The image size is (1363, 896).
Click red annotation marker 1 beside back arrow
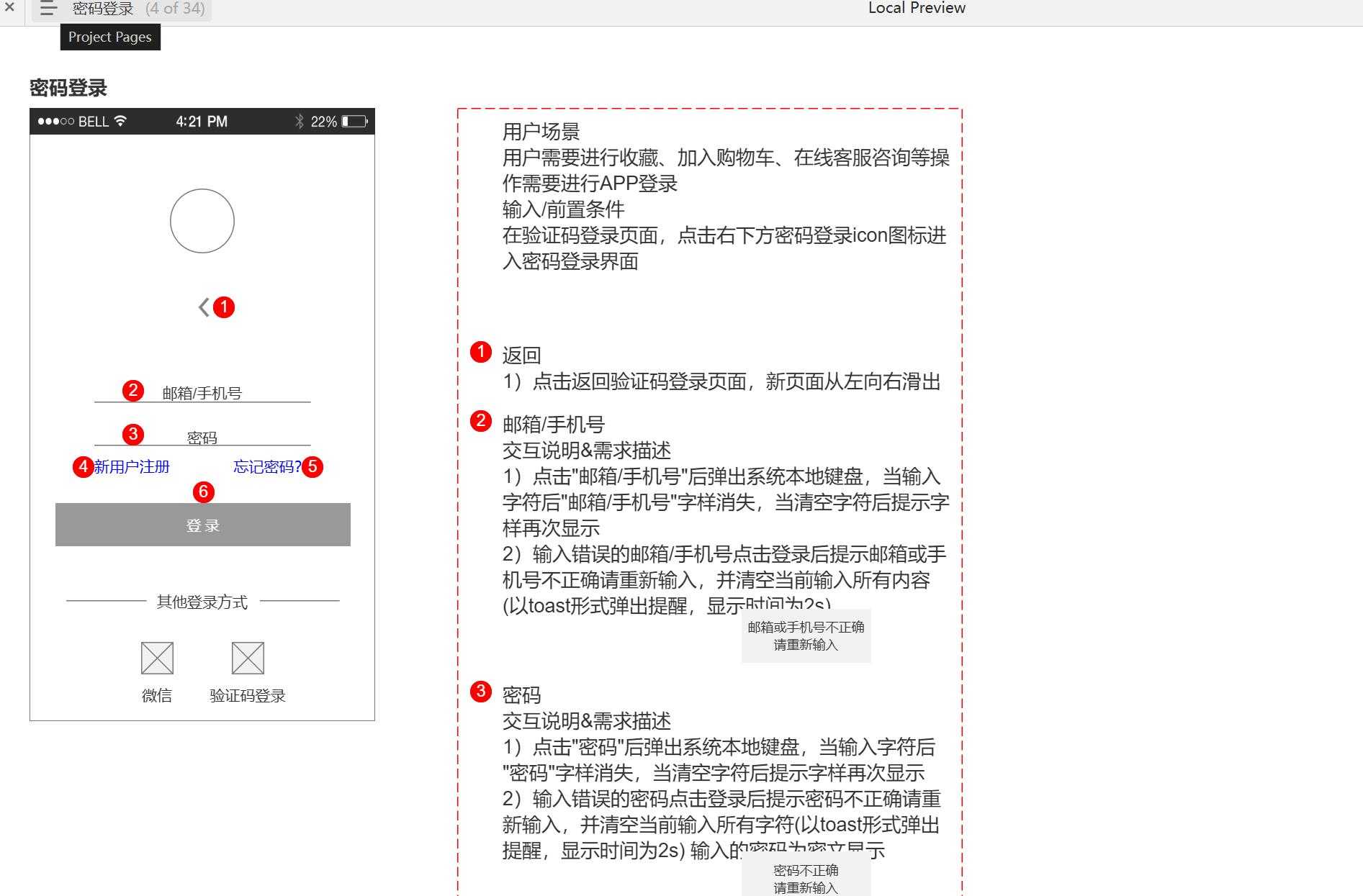(x=224, y=308)
